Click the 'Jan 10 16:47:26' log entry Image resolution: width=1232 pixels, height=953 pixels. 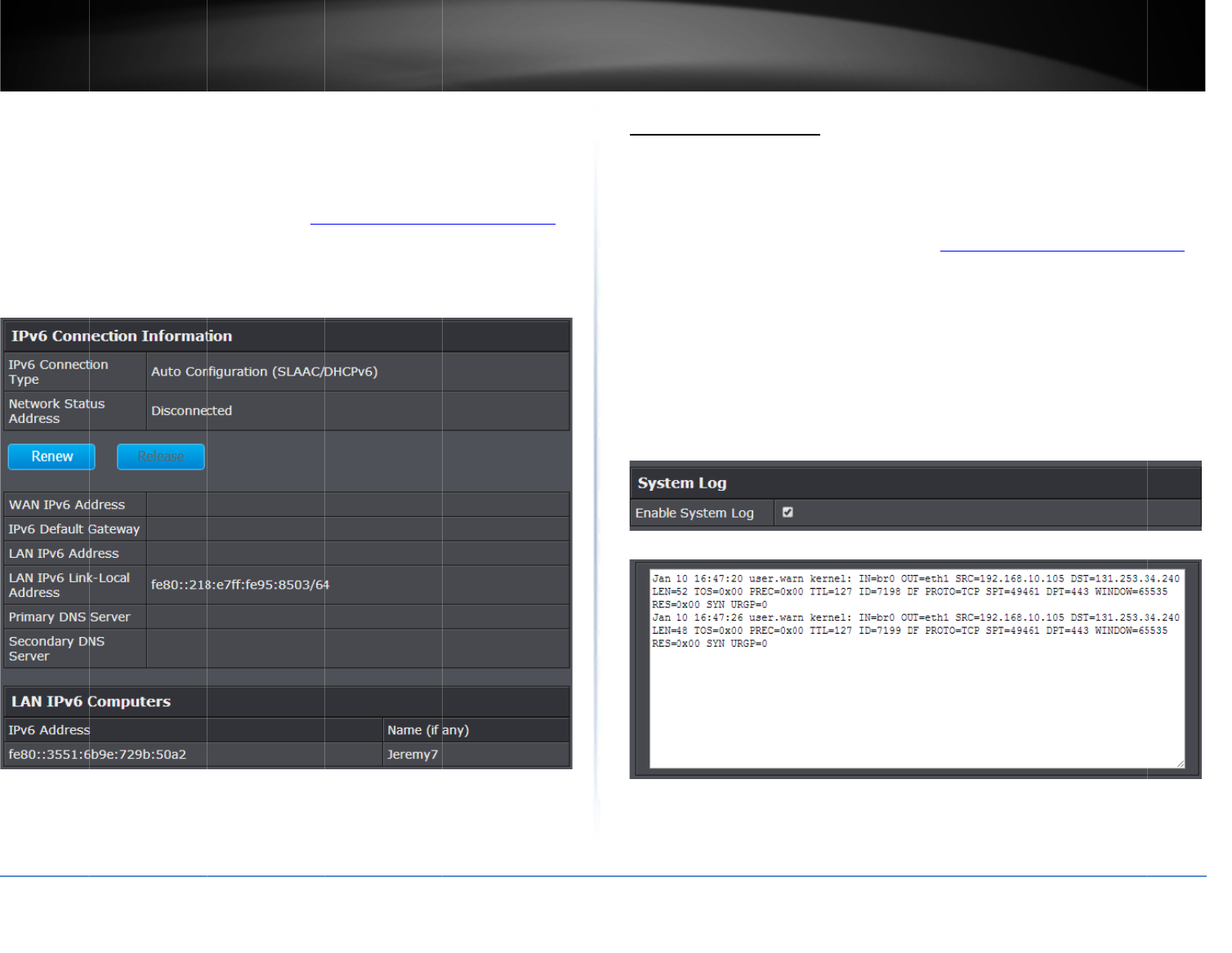tap(916, 630)
